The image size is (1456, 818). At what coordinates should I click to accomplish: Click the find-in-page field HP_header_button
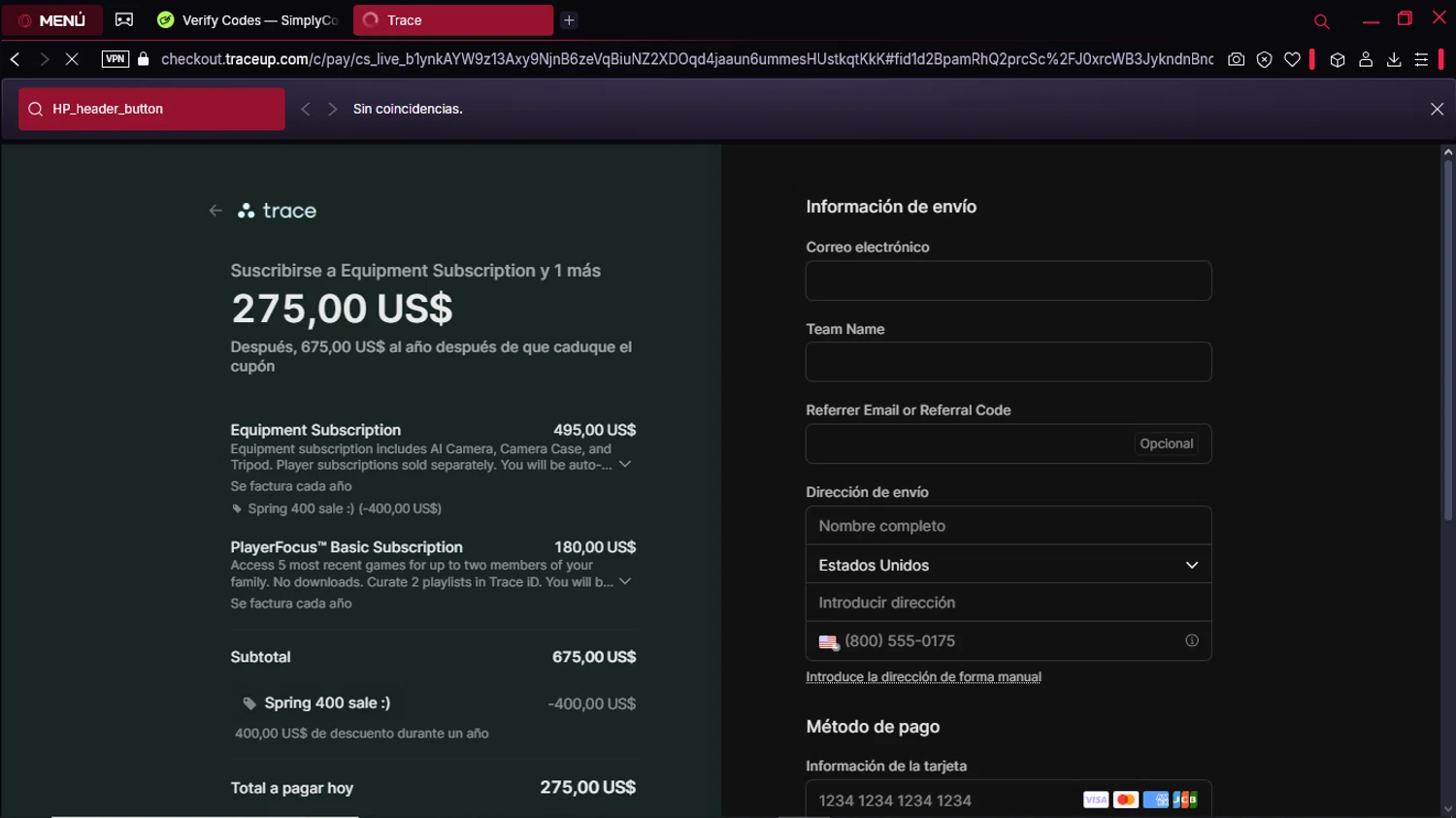pyautogui.click(x=151, y=109)
